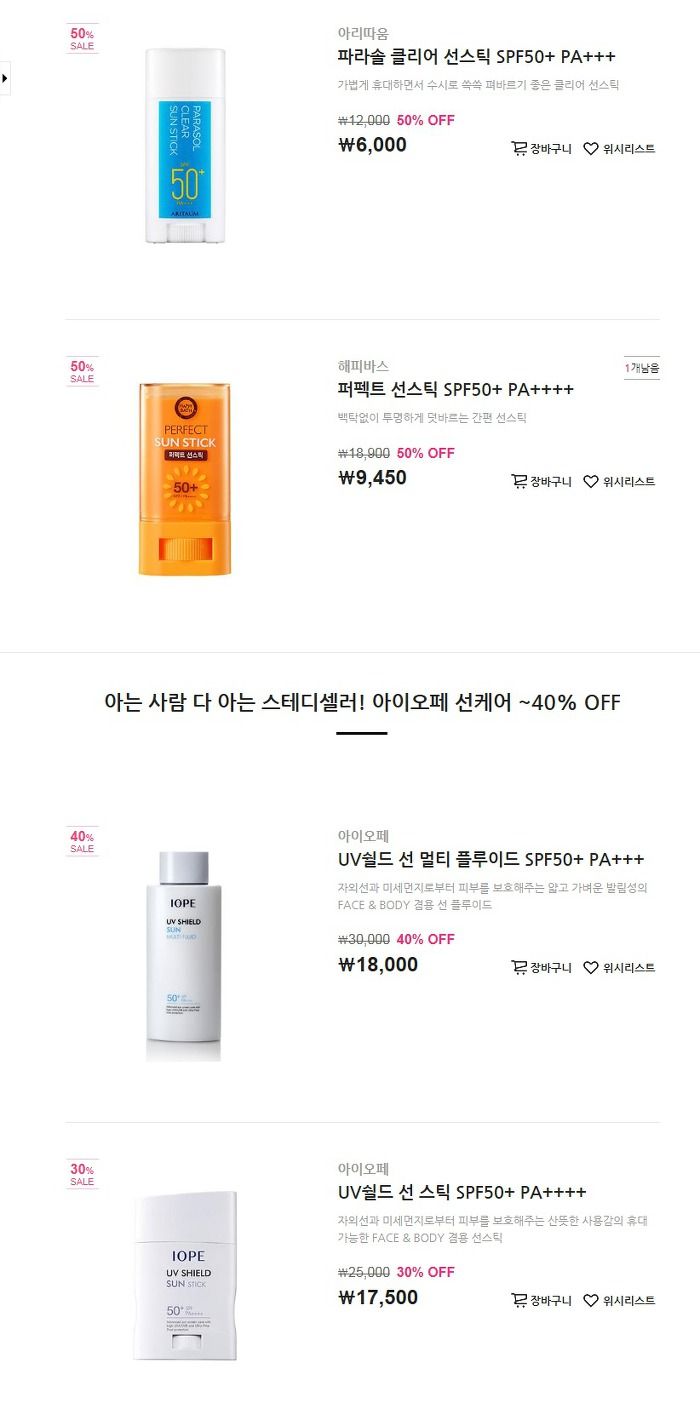700x1403 pixels.
Task: Open UV쉴드 선 멀티 플루이드 product title
Action: (x=491, y=859)
